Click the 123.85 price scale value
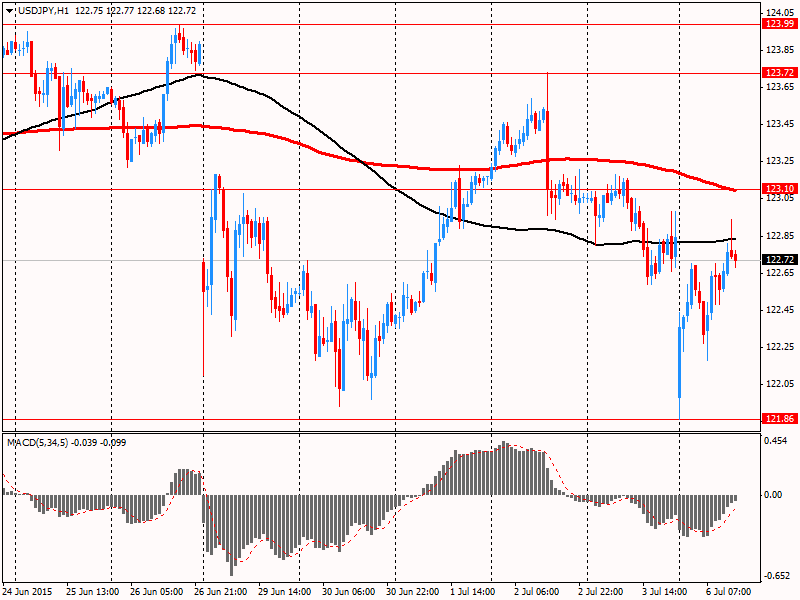800x600 pixels. [780, 49]
